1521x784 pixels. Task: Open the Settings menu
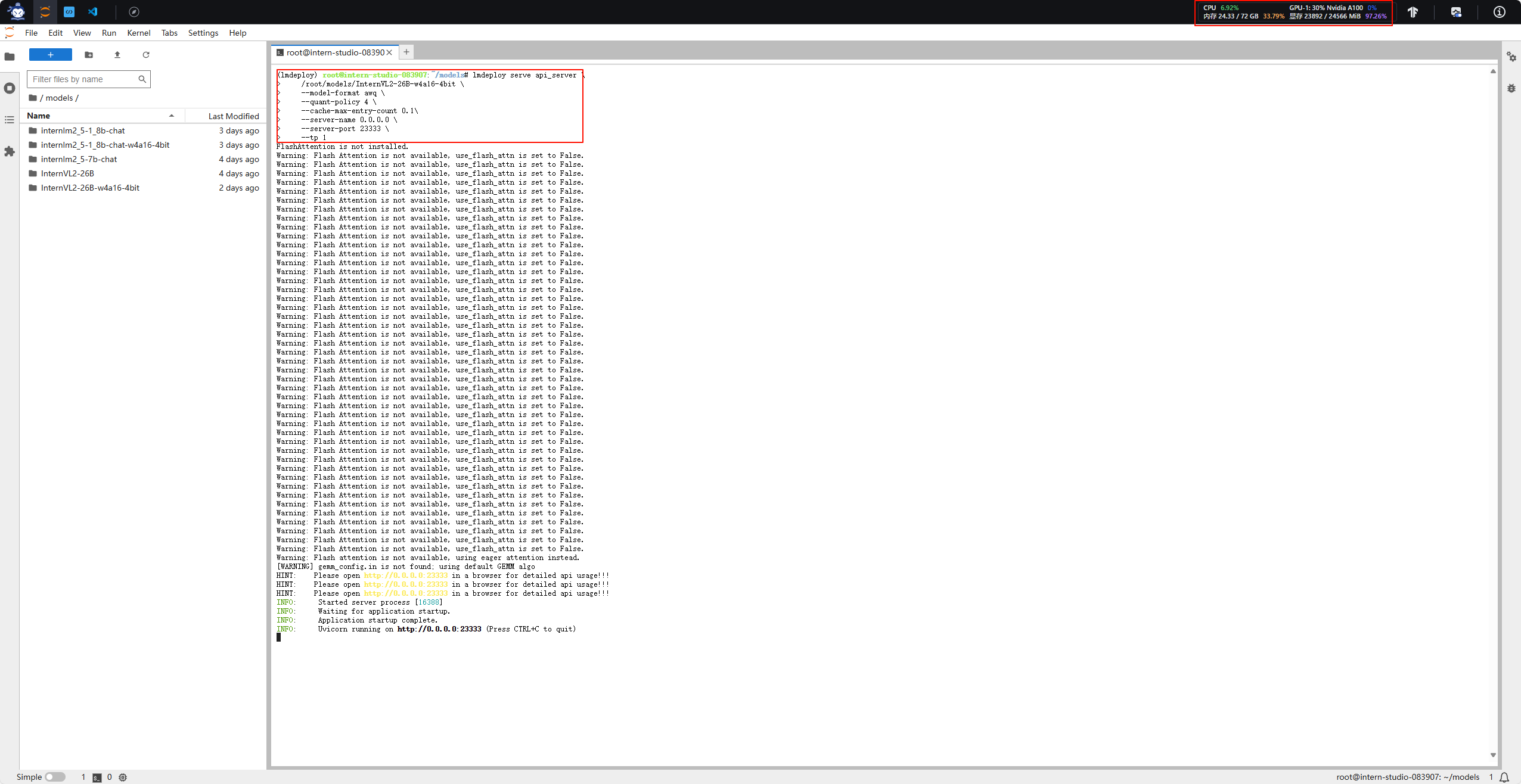[x=203, y=33]
